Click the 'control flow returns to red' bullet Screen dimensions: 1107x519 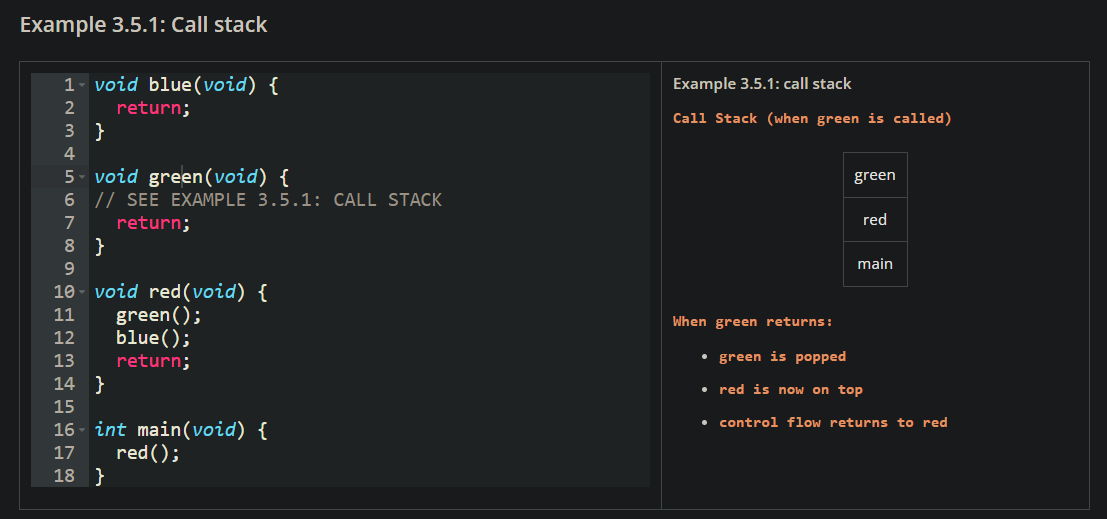(832, 422)
